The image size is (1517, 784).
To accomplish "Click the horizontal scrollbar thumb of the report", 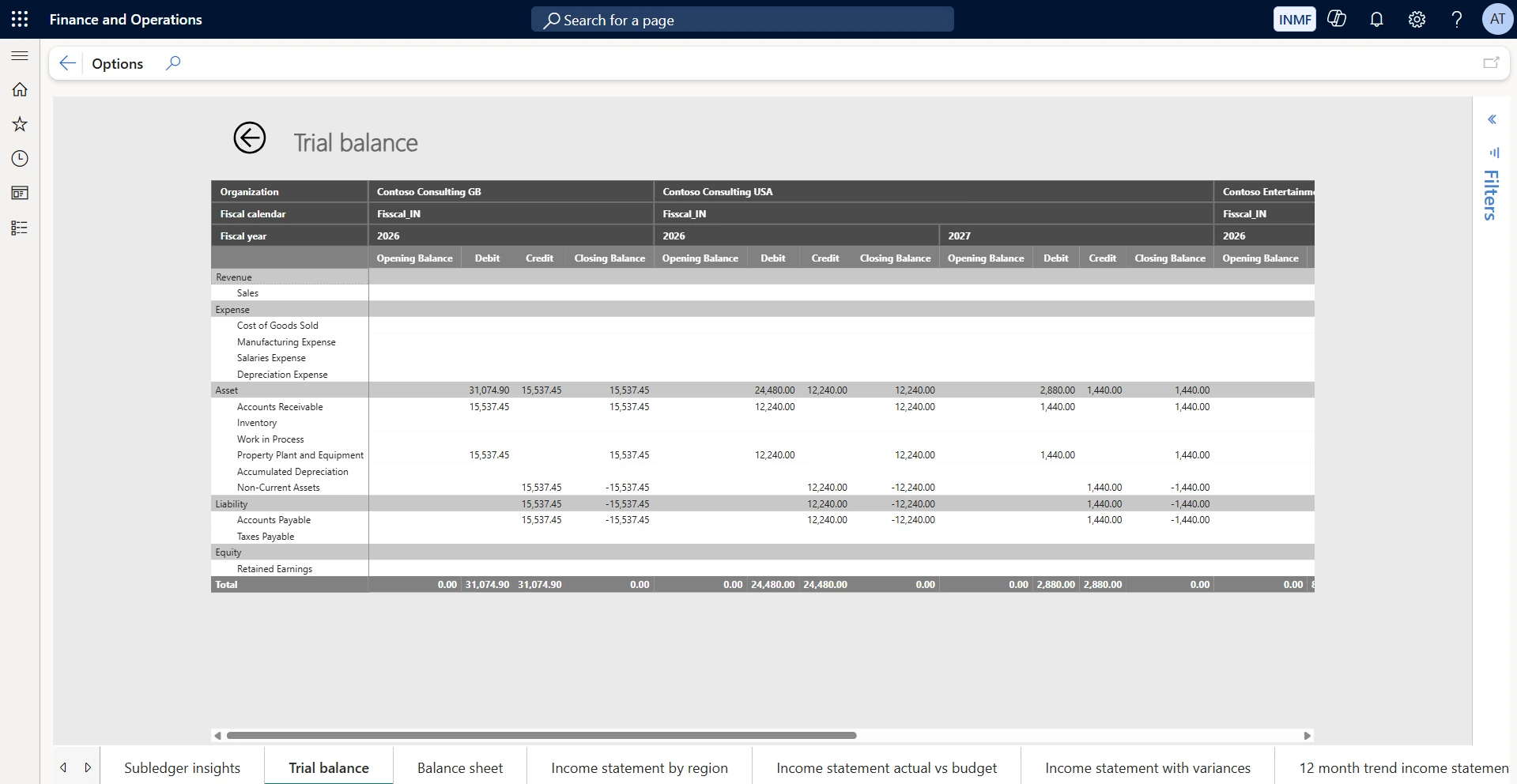I will coord(542,735).
